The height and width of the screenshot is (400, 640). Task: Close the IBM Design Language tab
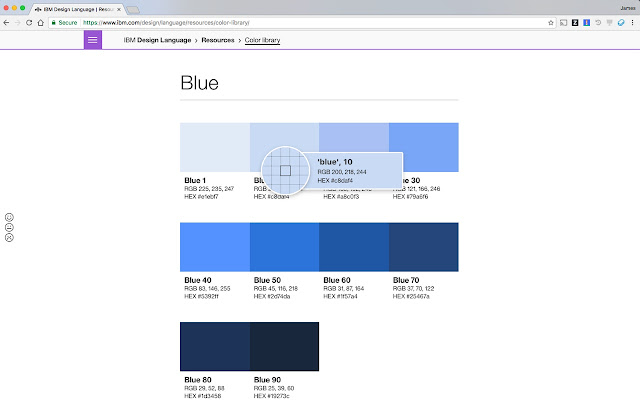(x=119, y=9)
